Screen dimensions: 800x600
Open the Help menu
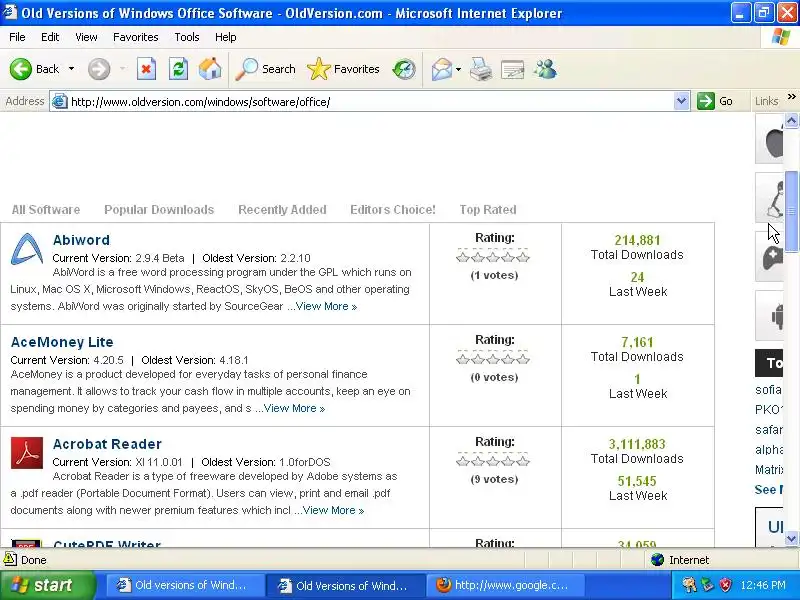[x=226, y=37]
